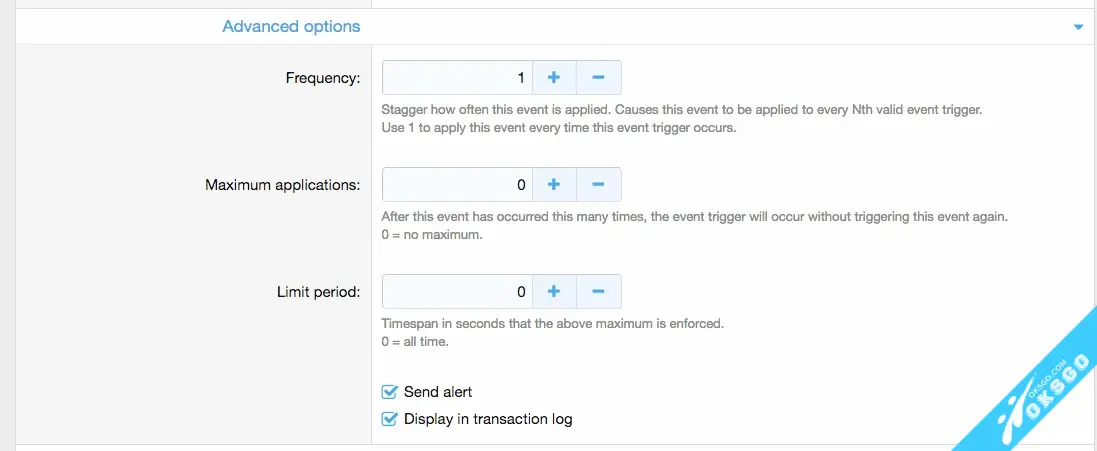
Task: Click the 'Timespan in seconds' hint text
Action: pos(552,324)
